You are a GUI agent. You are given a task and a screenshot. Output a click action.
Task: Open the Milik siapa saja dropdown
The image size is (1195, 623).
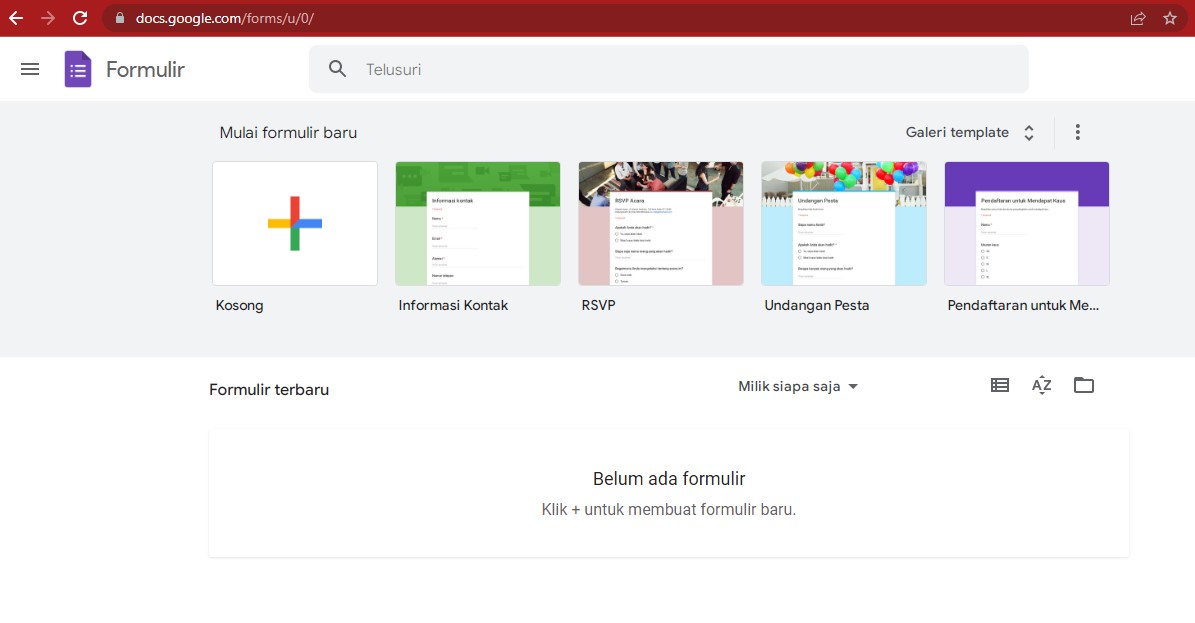click(x=797, y=385)
